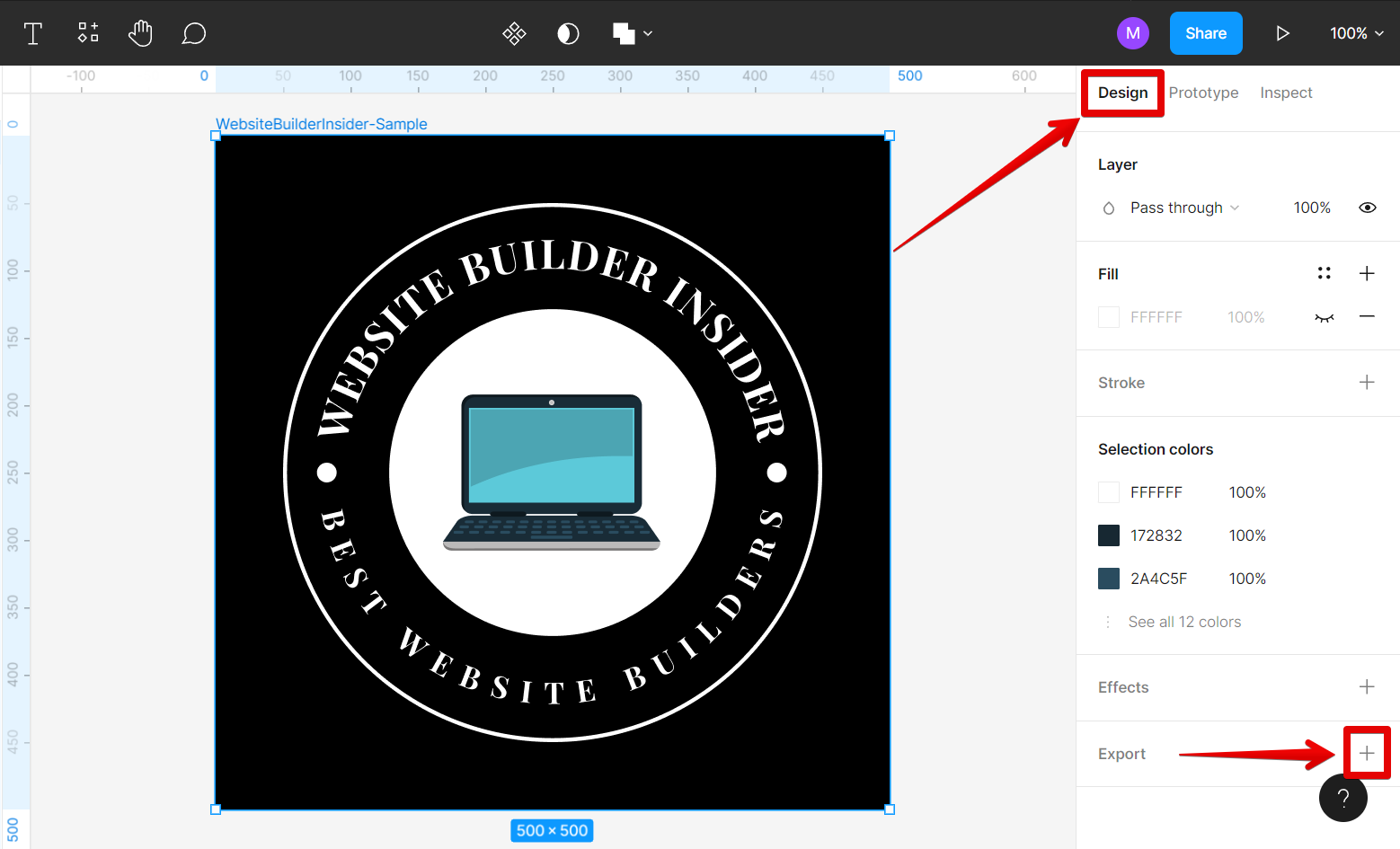
Task: Toggle layer visibility eye icon
Action: [1367, 208]
